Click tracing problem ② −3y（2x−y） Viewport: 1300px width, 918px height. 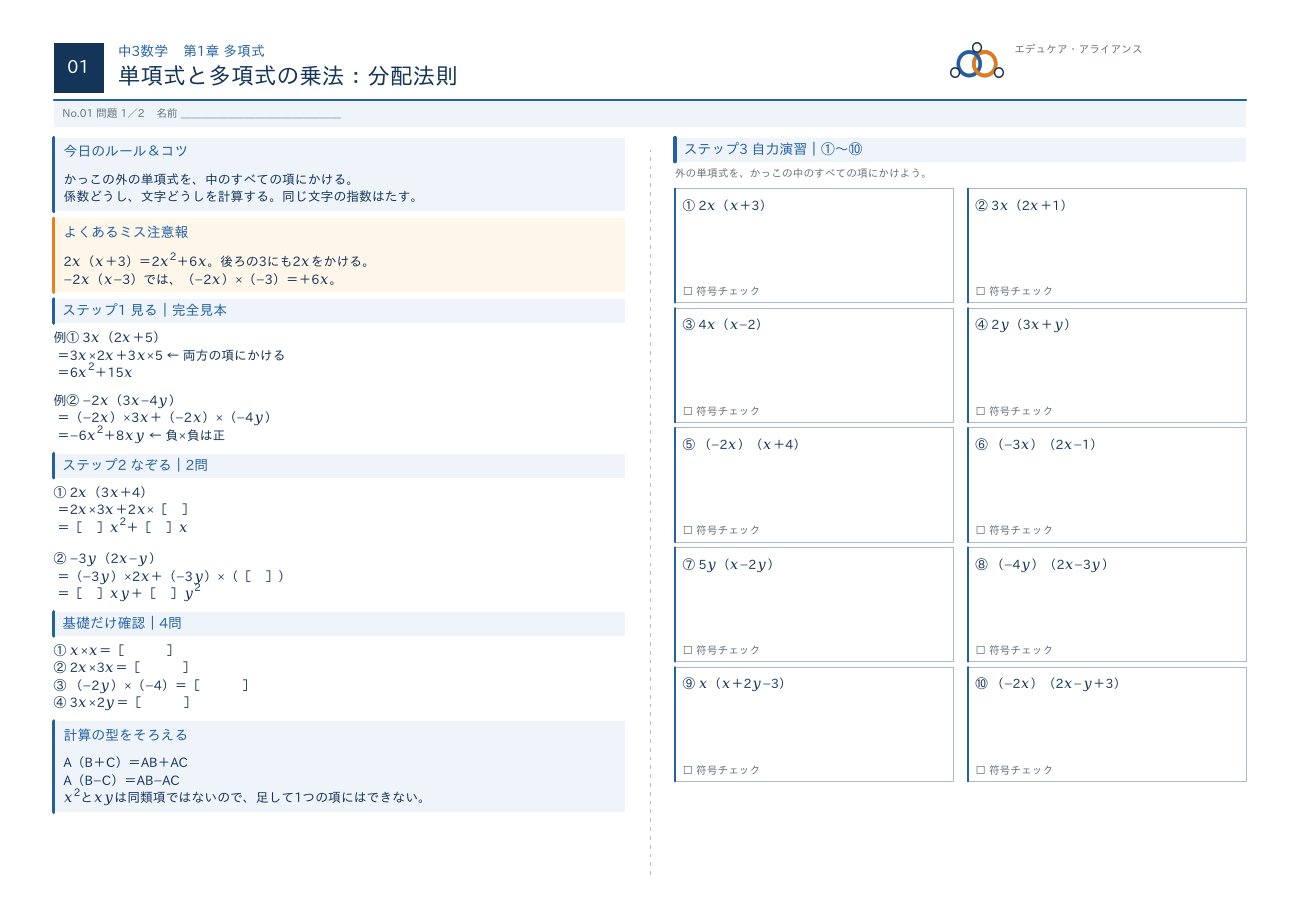pos(105,558)
